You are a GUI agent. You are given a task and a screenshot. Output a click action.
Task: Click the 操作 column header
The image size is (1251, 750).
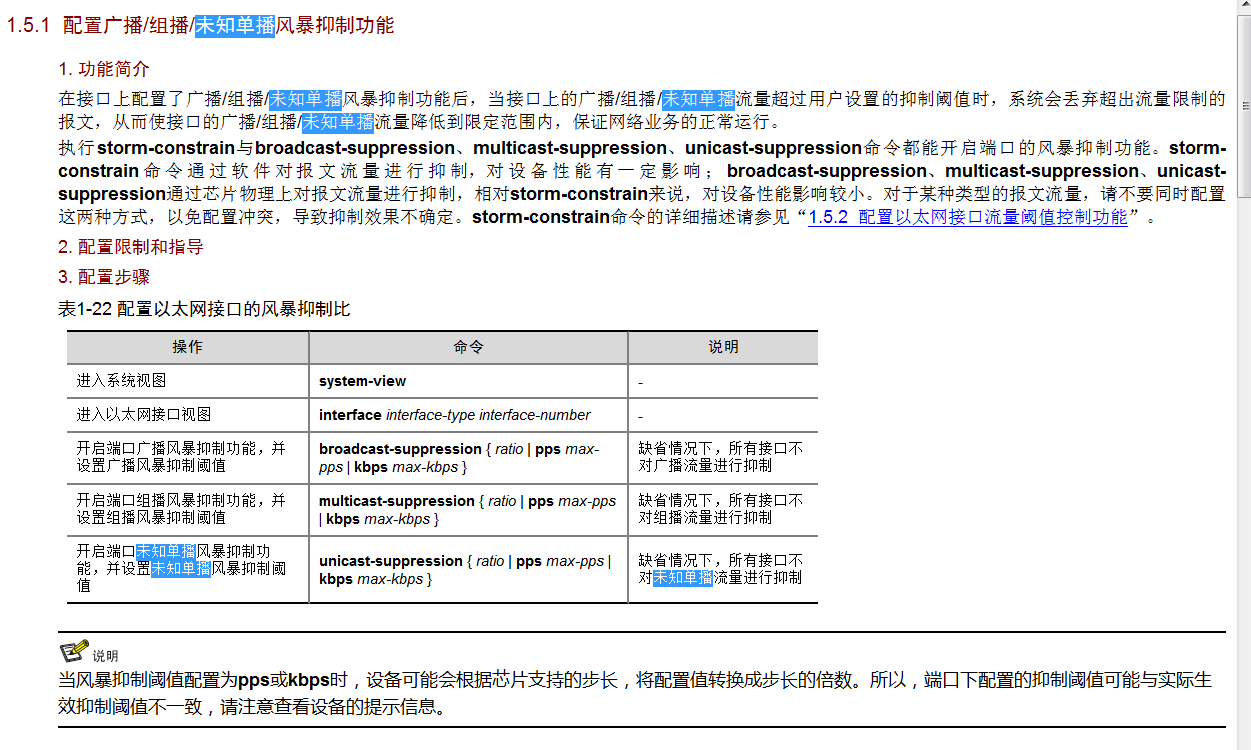pyautogui.click(x=188, y=347)
